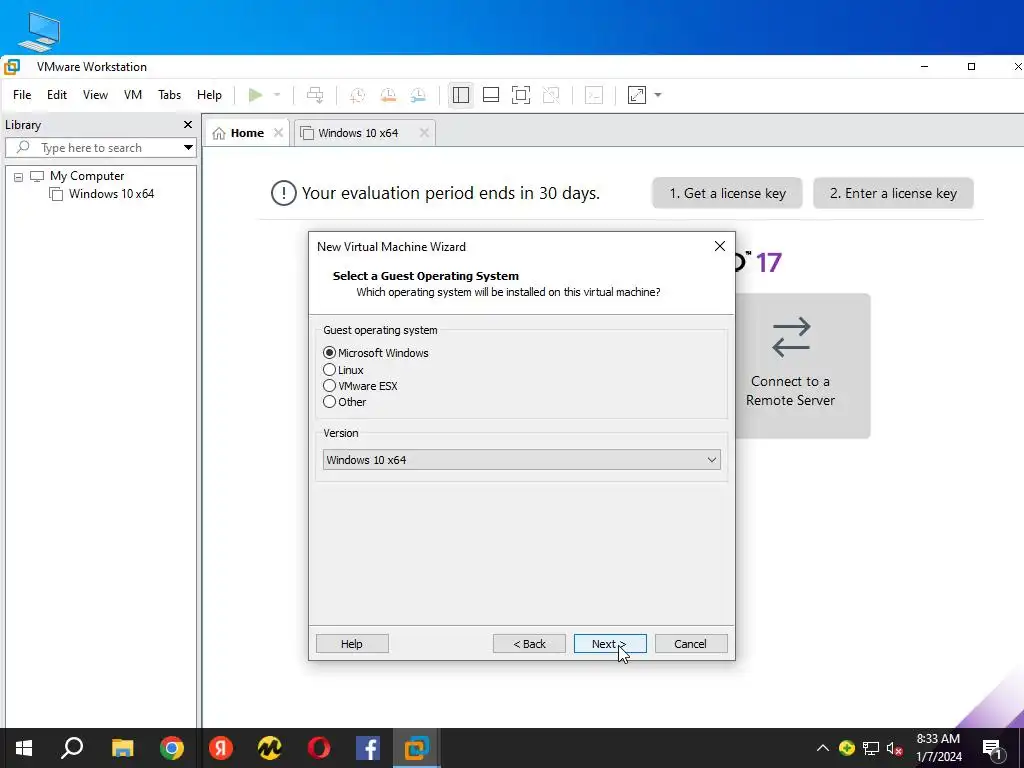Select My Computer in the Library

[x=86, y=176]
